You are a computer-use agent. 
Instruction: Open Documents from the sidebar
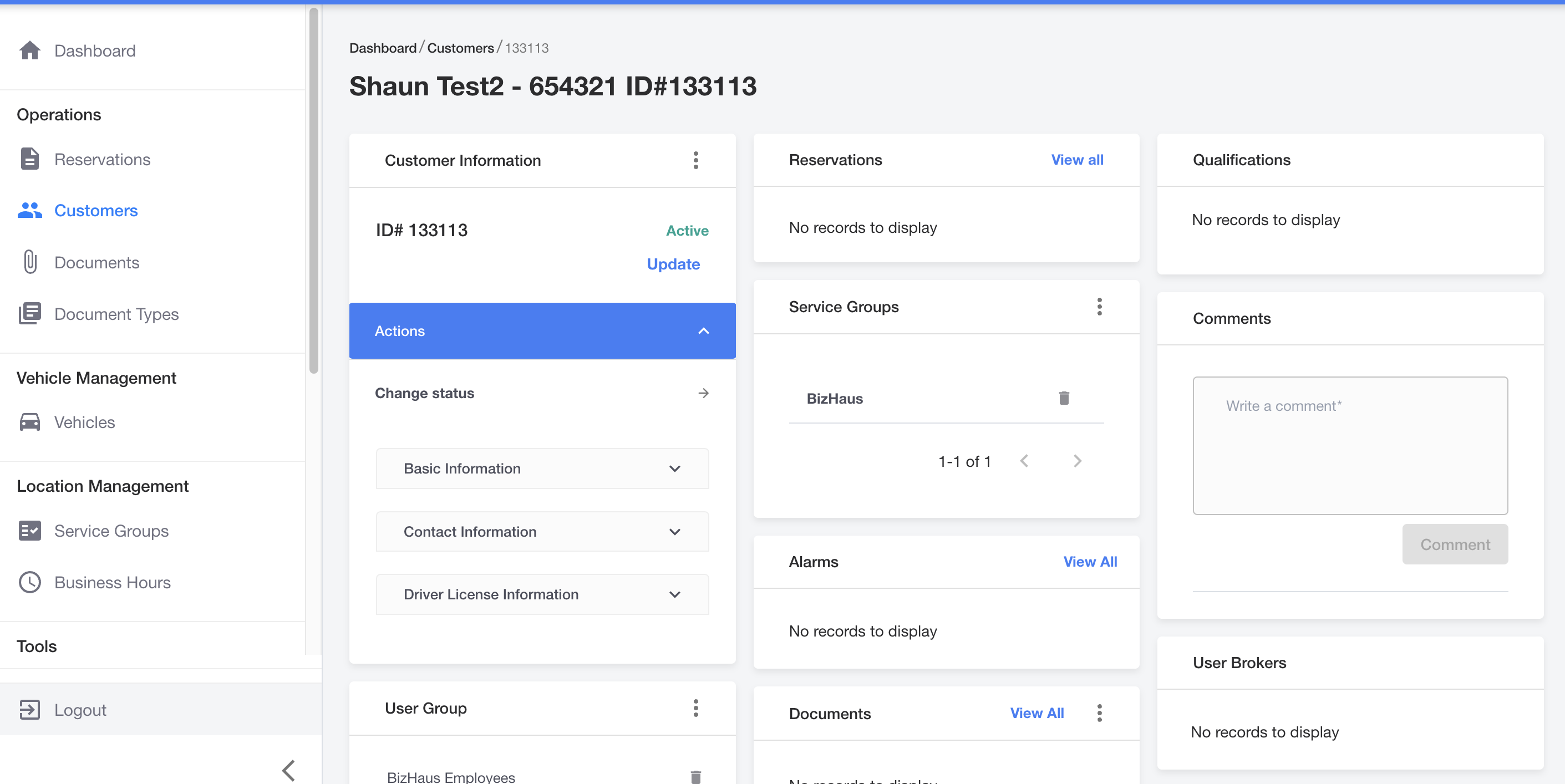tap(96, 262)
